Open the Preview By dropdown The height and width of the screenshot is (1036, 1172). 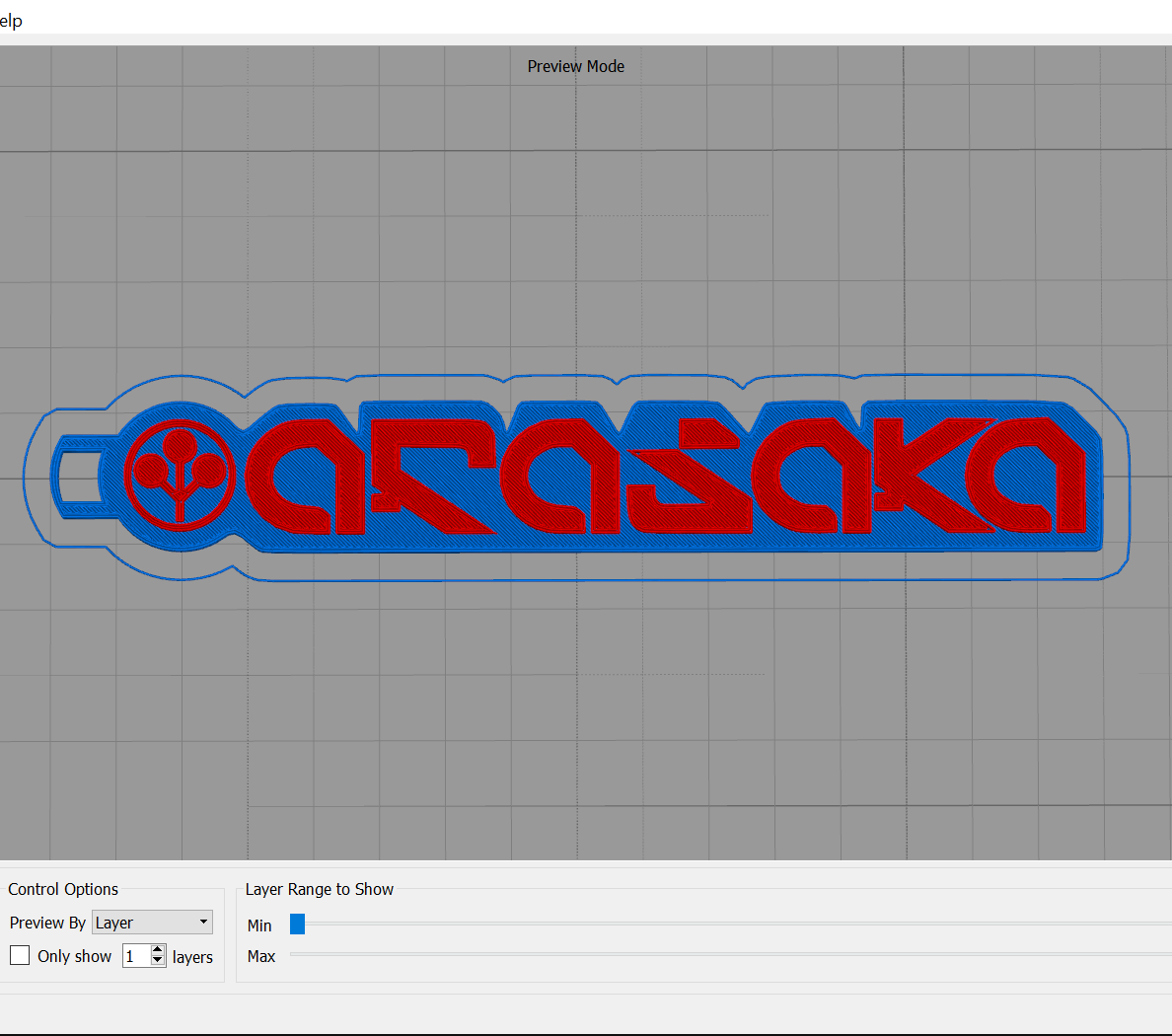point(152,923)
